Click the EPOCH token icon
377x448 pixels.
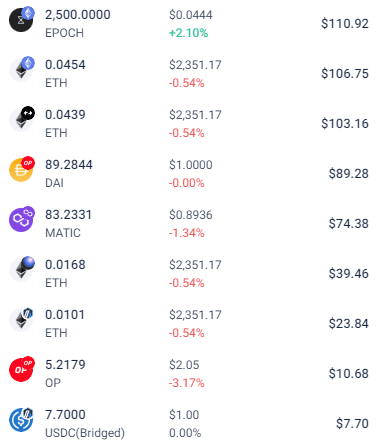click(21, 19)
